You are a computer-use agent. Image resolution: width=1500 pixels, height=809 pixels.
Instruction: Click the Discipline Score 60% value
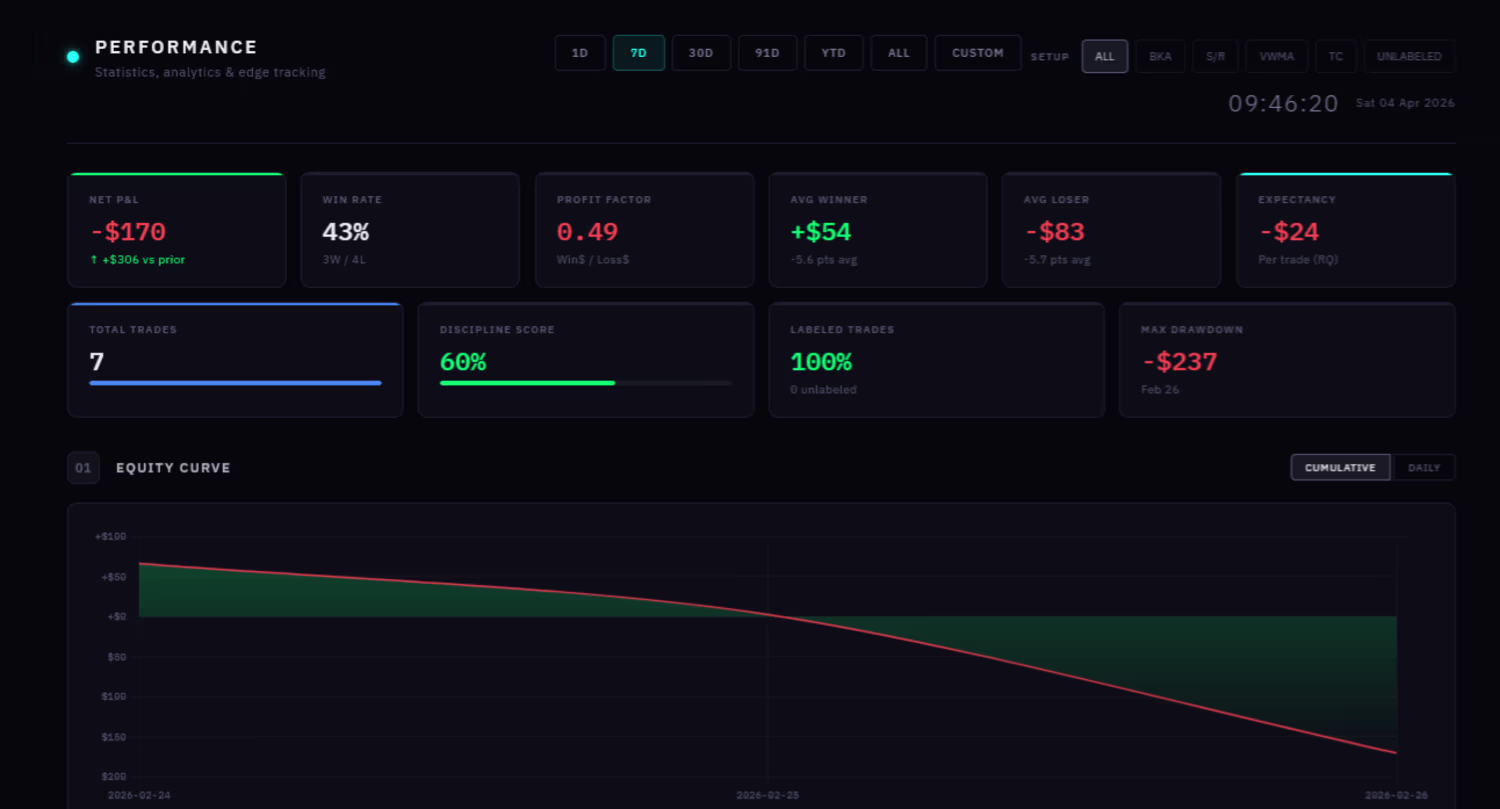(463, 362)
